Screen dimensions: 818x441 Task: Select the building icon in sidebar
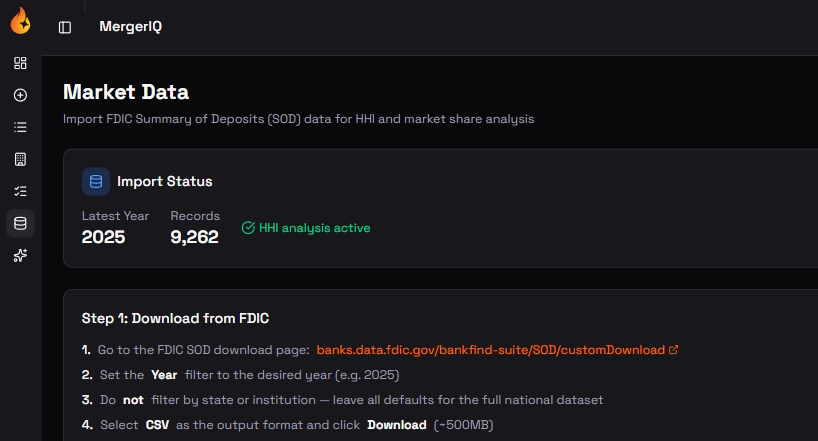coord(20,159)
